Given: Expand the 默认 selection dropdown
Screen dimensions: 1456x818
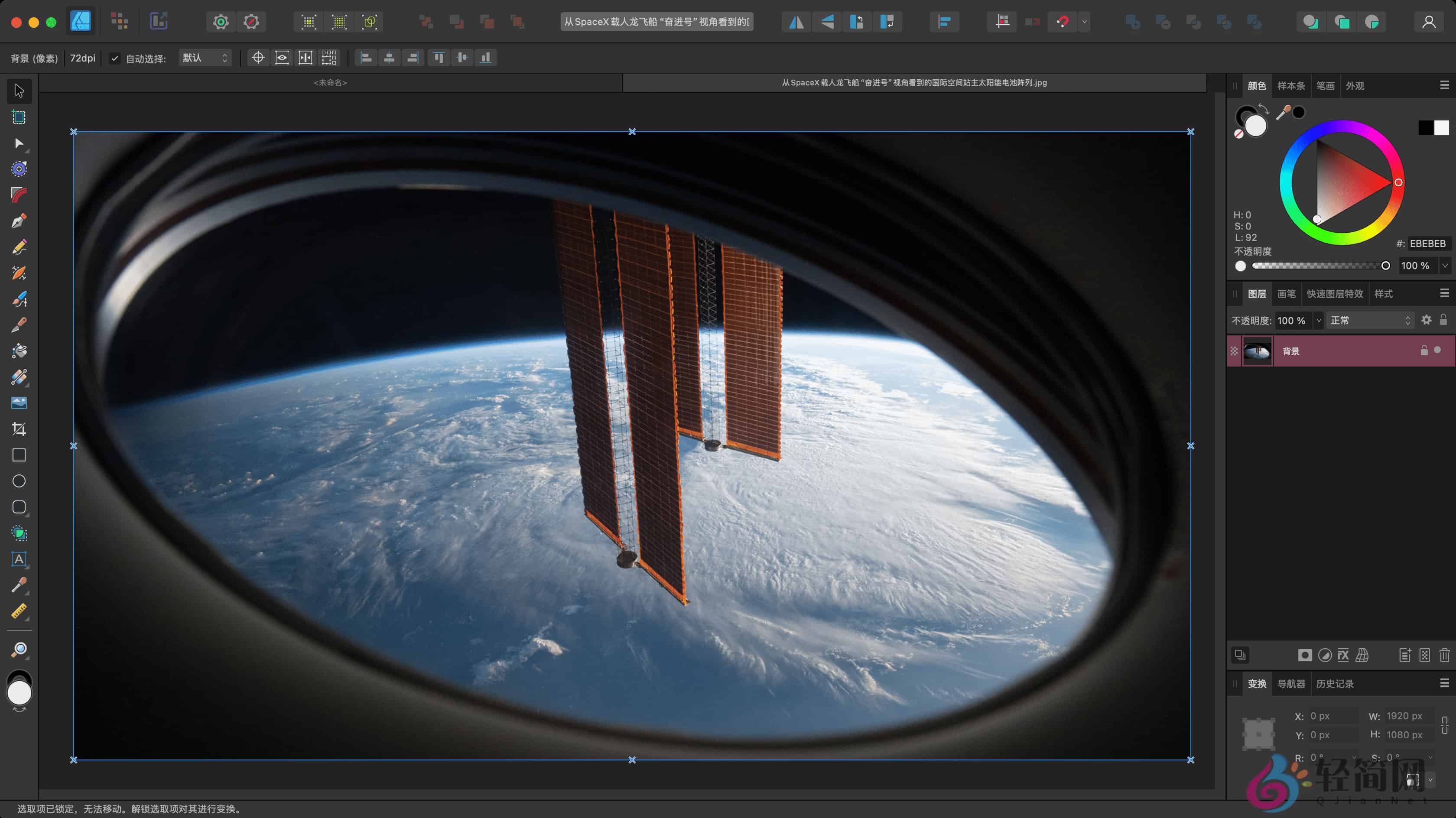Looking at the screenshot, I should point(205,58).
